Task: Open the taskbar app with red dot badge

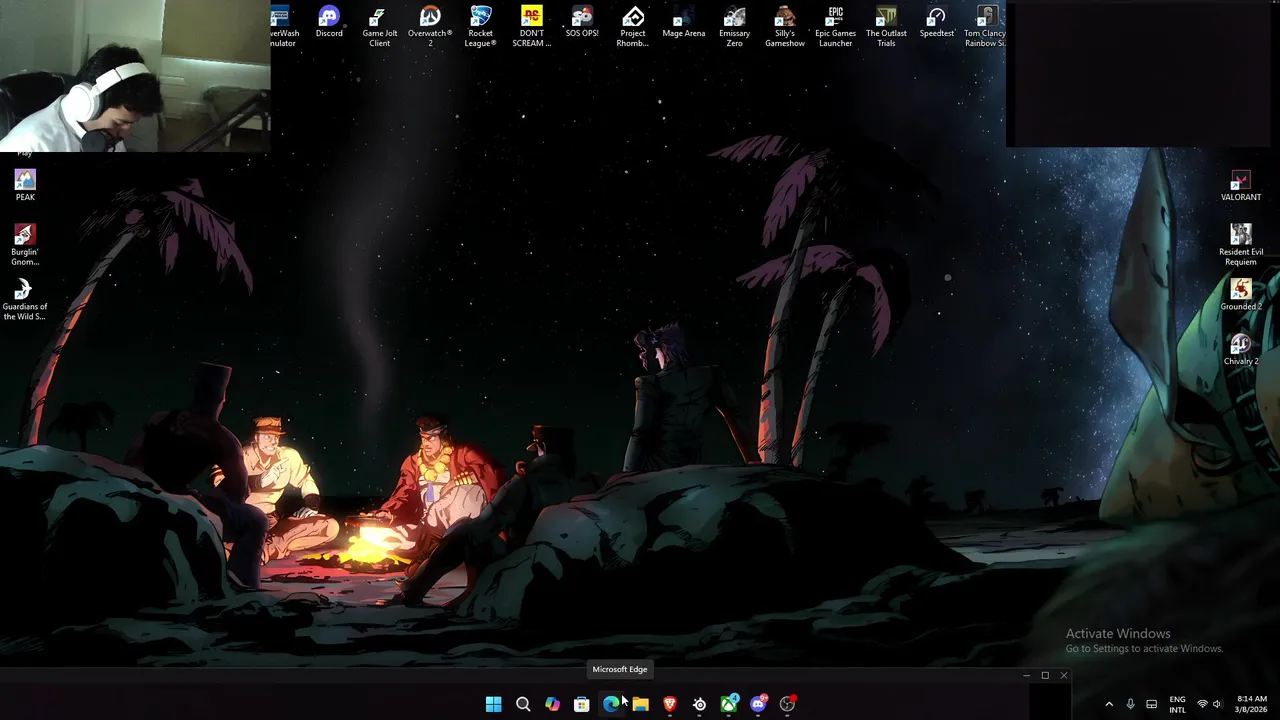Action: click(x=788, y=704)
